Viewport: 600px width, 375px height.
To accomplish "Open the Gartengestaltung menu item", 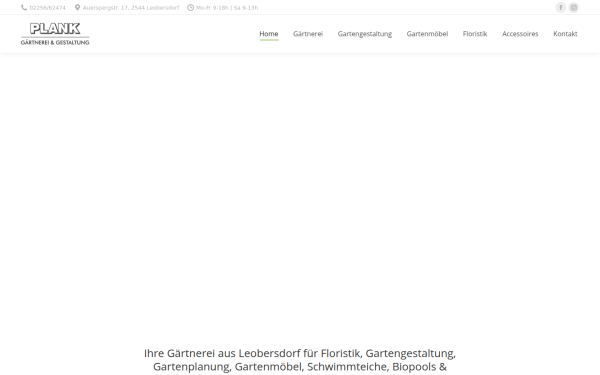I will (x=365, y=34).
